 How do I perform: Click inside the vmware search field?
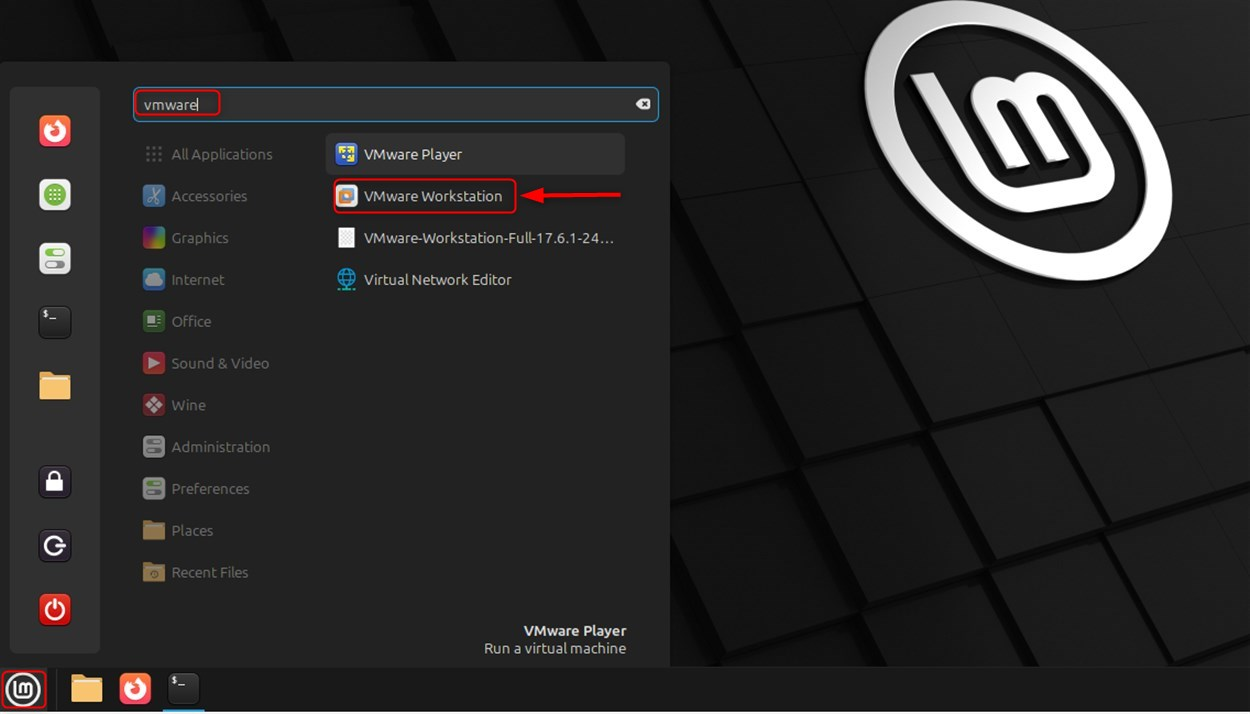pyautogui.click(x=396, y=104)
